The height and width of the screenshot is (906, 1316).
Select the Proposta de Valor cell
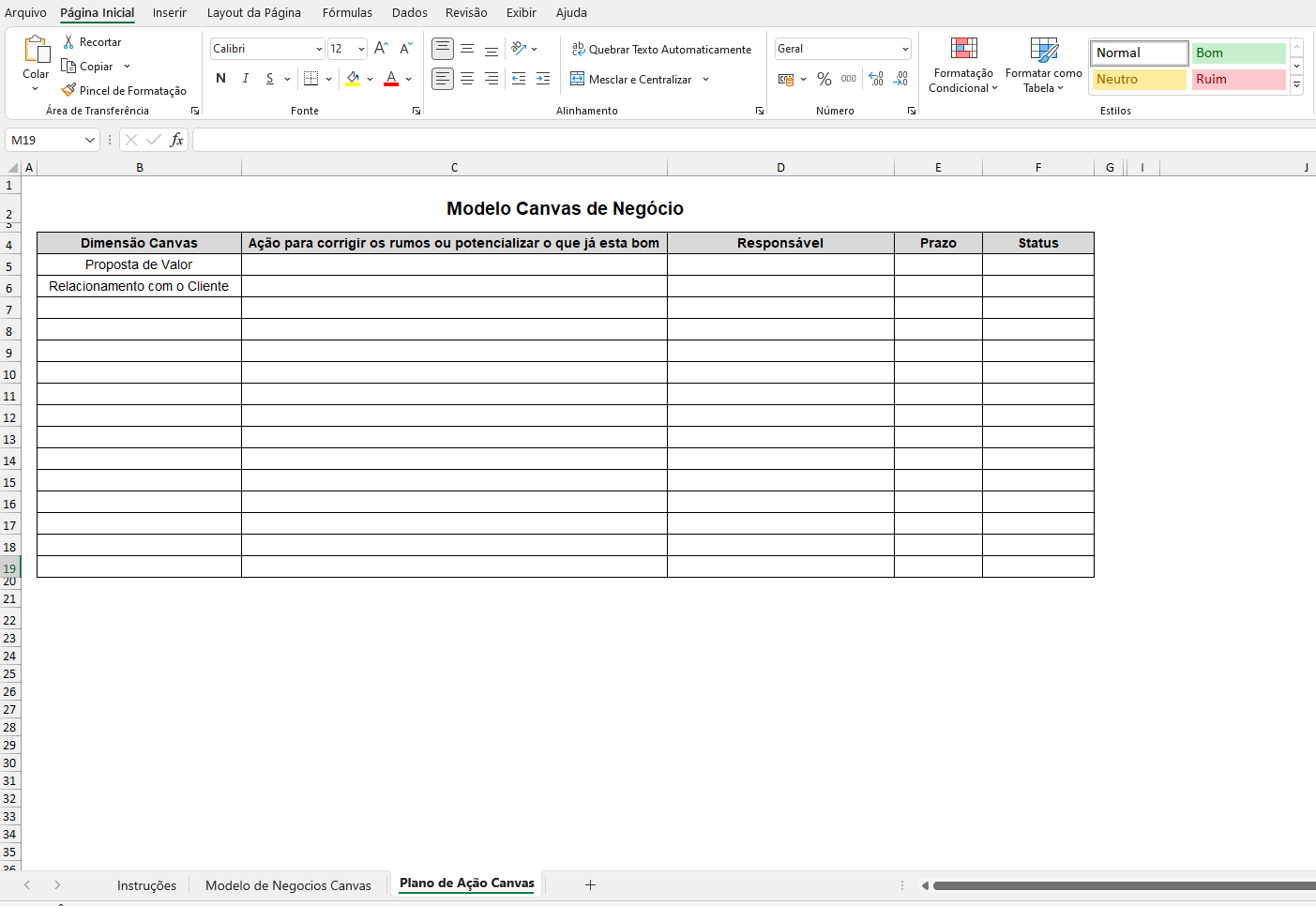[139, 264]
